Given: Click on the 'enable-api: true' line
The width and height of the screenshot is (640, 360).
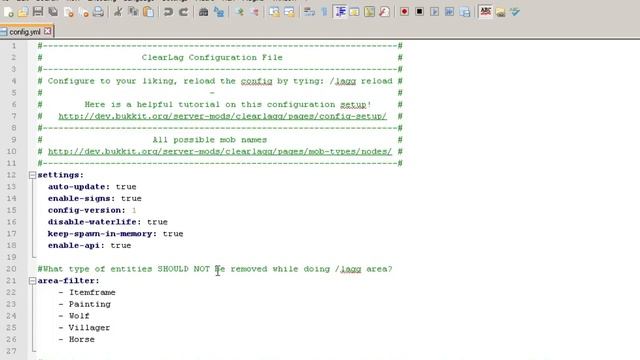Looking at the screenshot, I should [89, 245].
